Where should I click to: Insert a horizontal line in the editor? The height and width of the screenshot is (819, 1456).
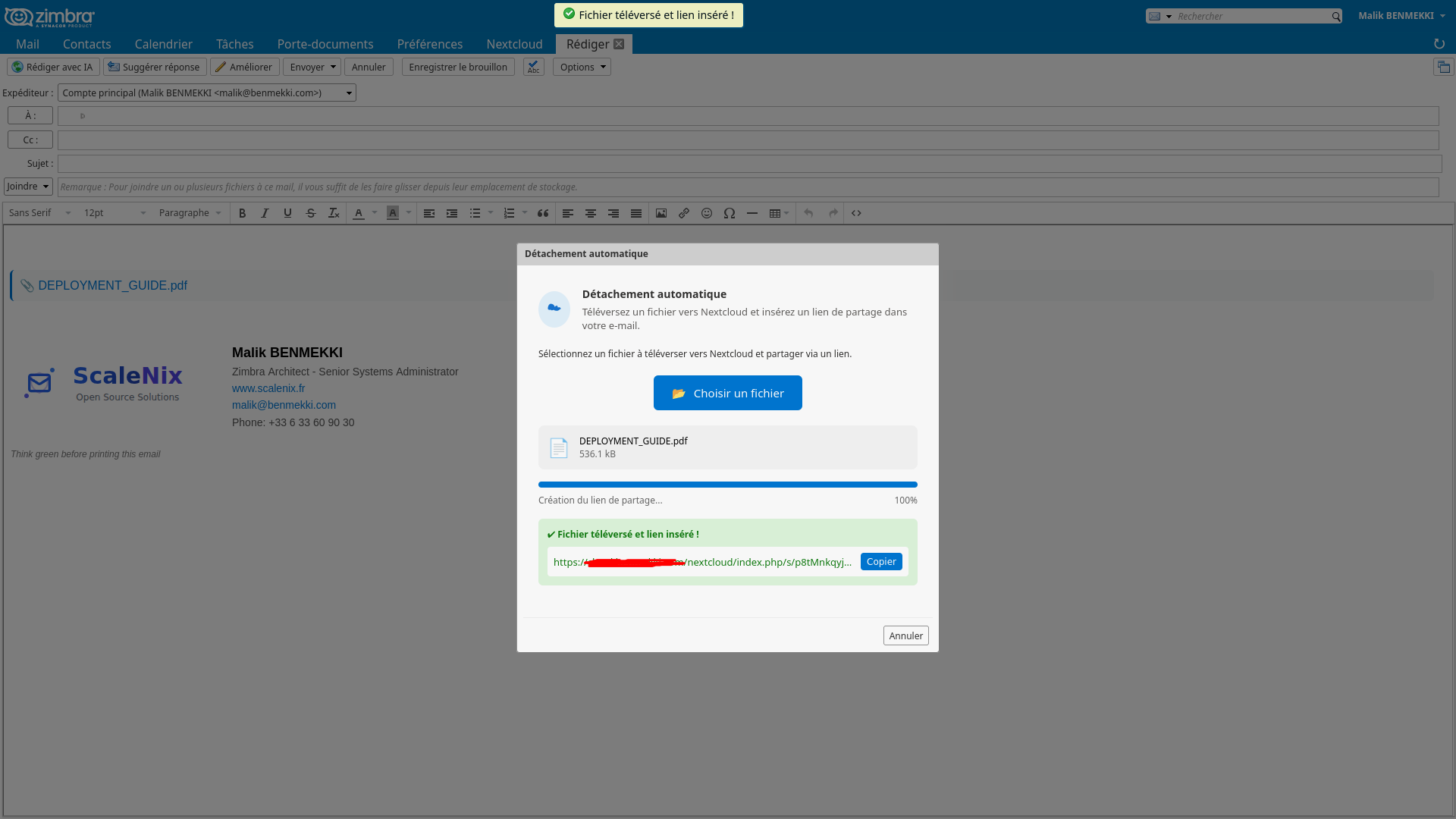[752, 213]
